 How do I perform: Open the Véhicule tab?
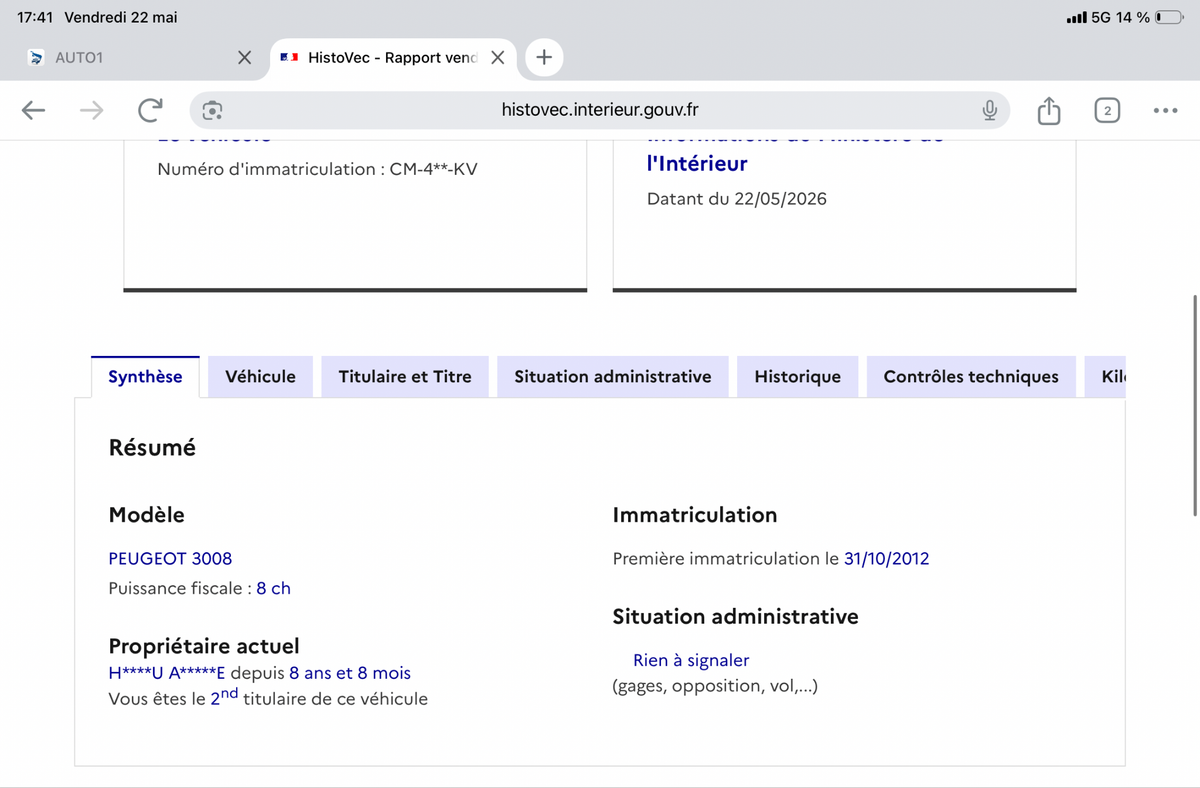(x=261, y=377)
